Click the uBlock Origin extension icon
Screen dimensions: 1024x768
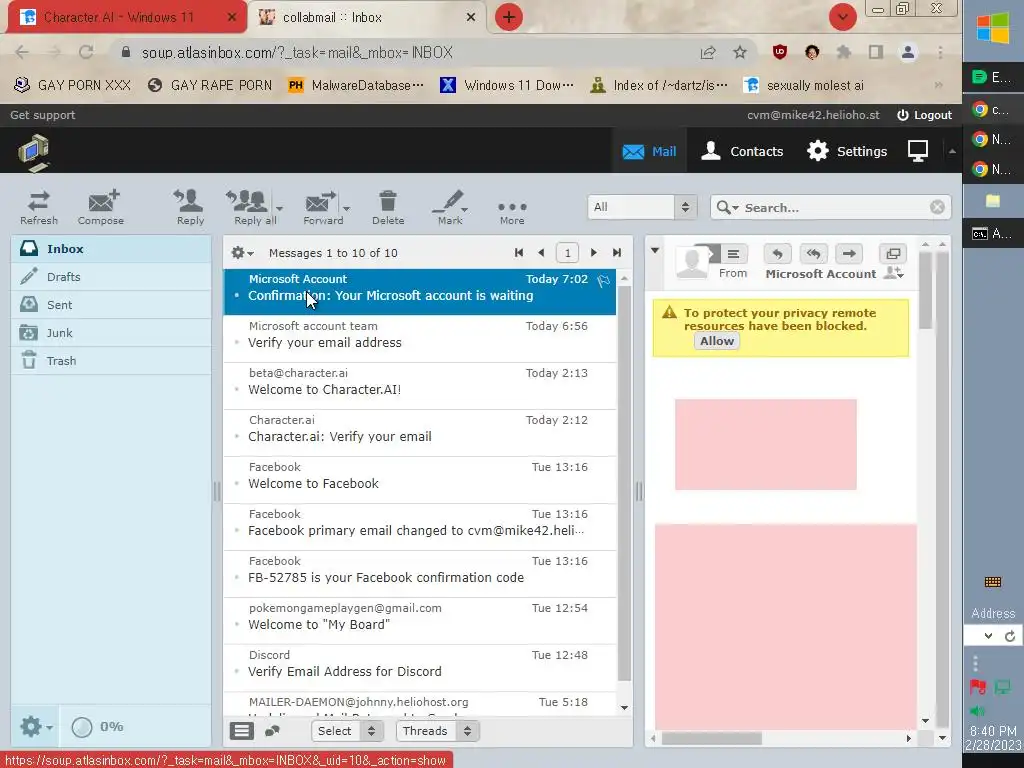pyautogui.click(x=779, y=52)
